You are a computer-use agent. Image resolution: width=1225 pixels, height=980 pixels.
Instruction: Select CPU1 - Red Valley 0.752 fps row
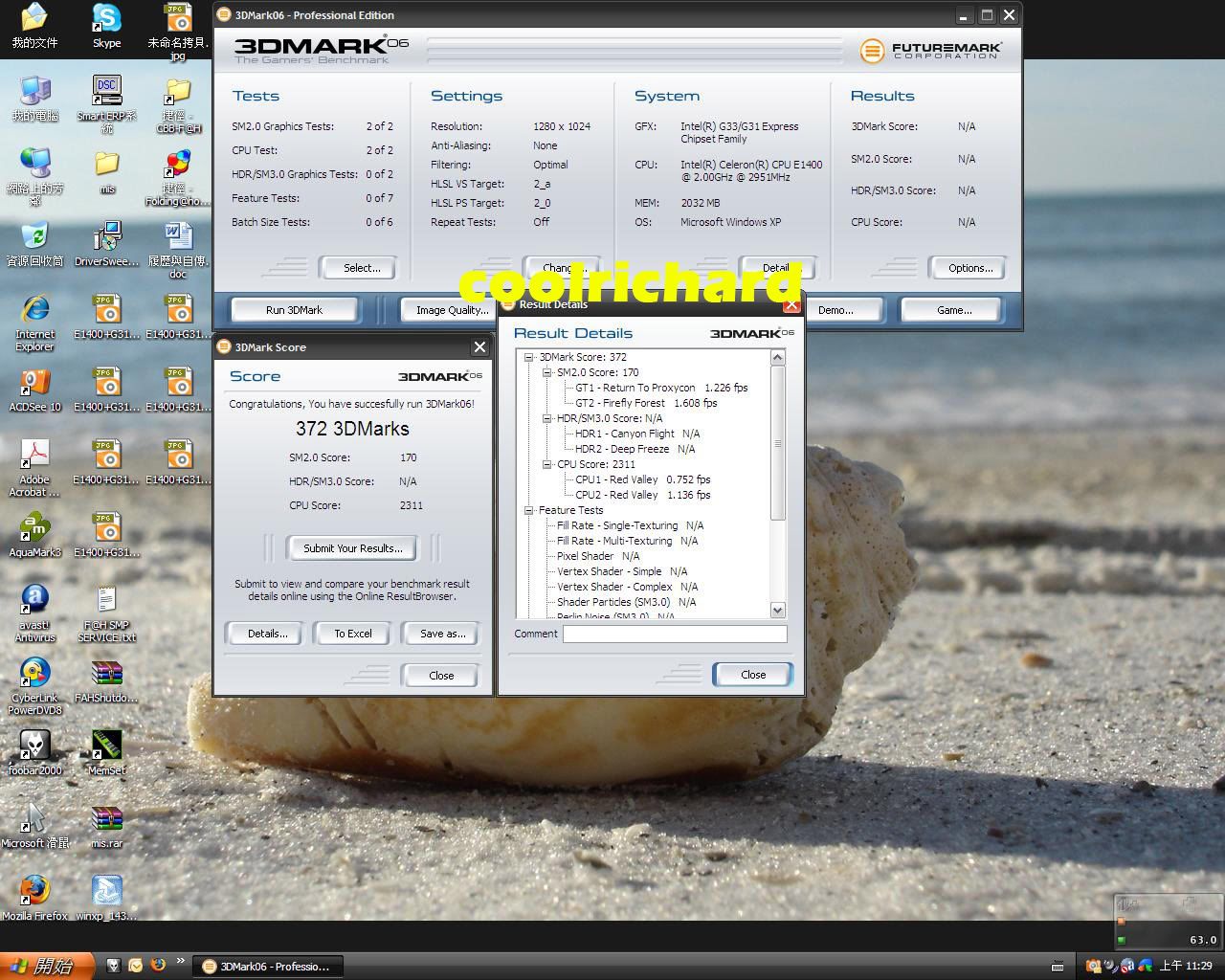click(643, 479)
